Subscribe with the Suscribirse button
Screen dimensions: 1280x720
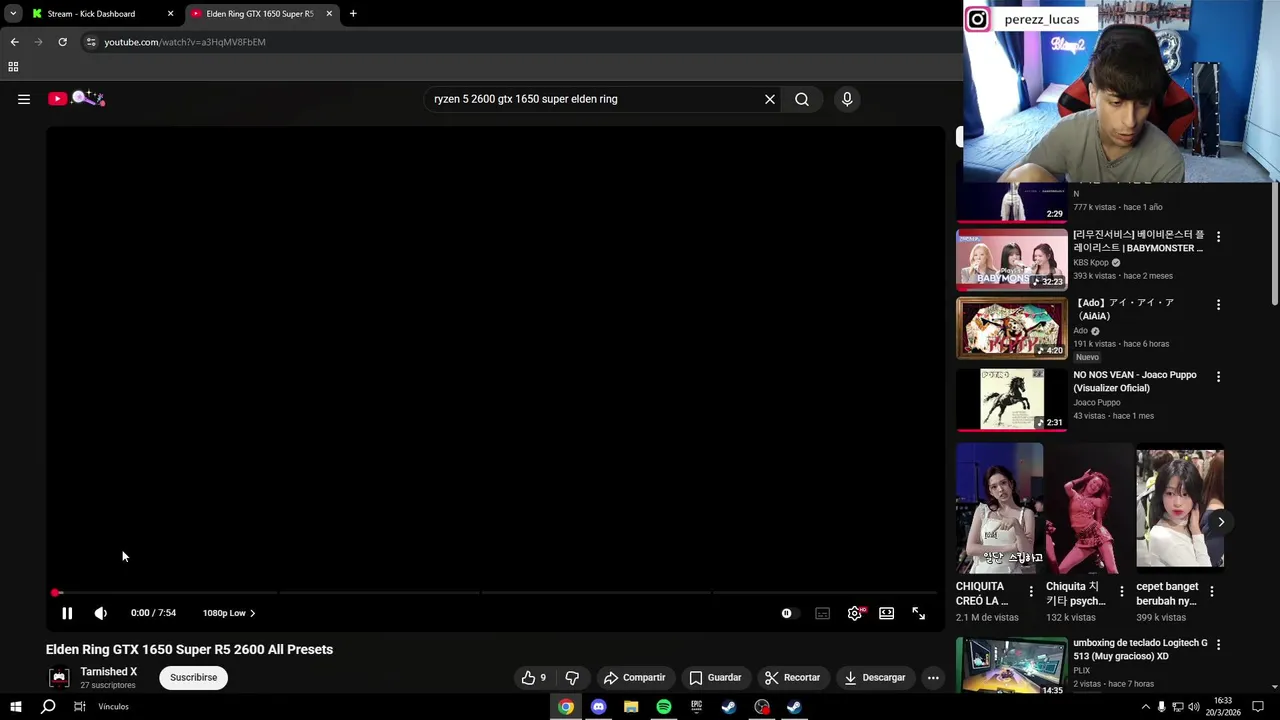coord(193,677)
